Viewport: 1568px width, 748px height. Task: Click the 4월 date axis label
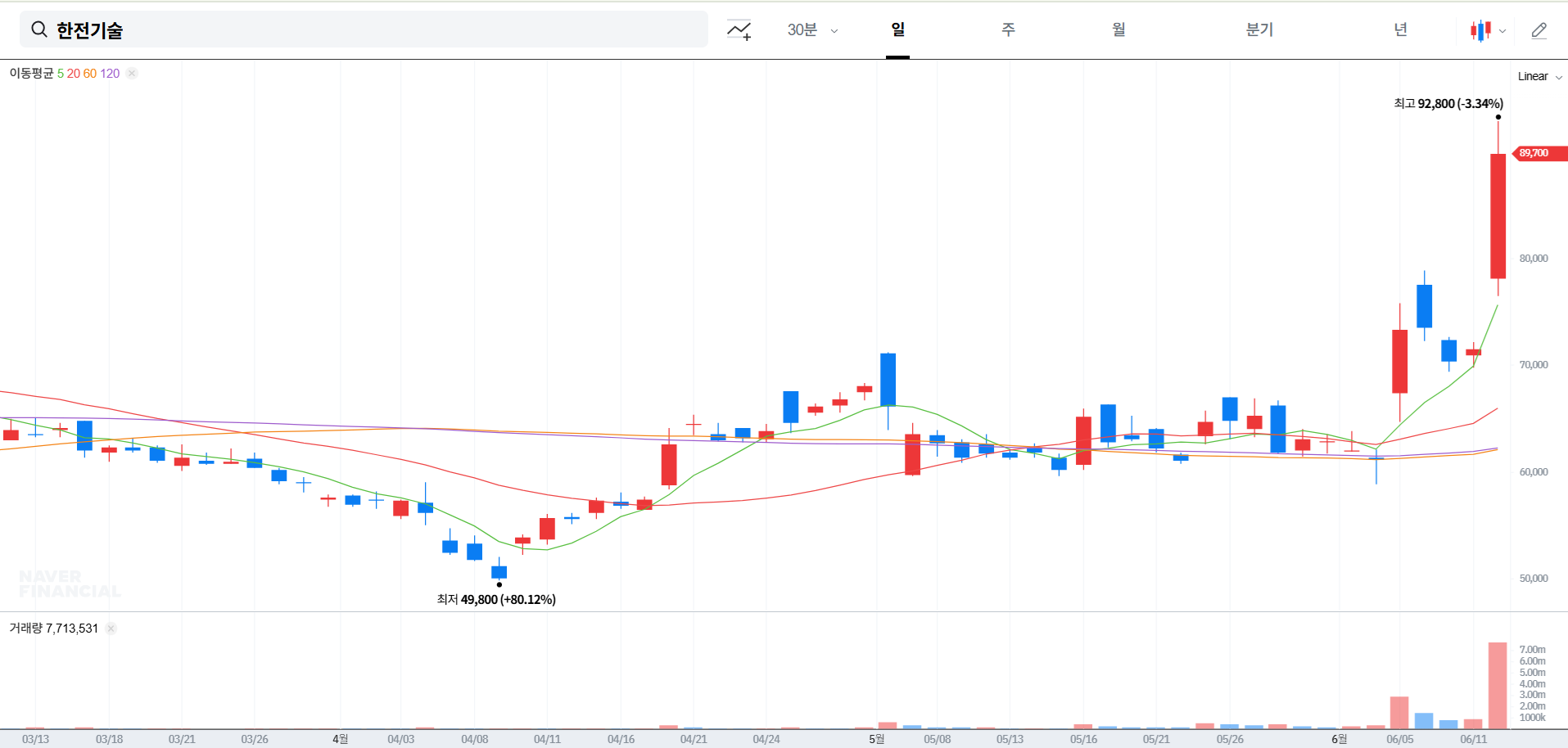click(340, 739)
